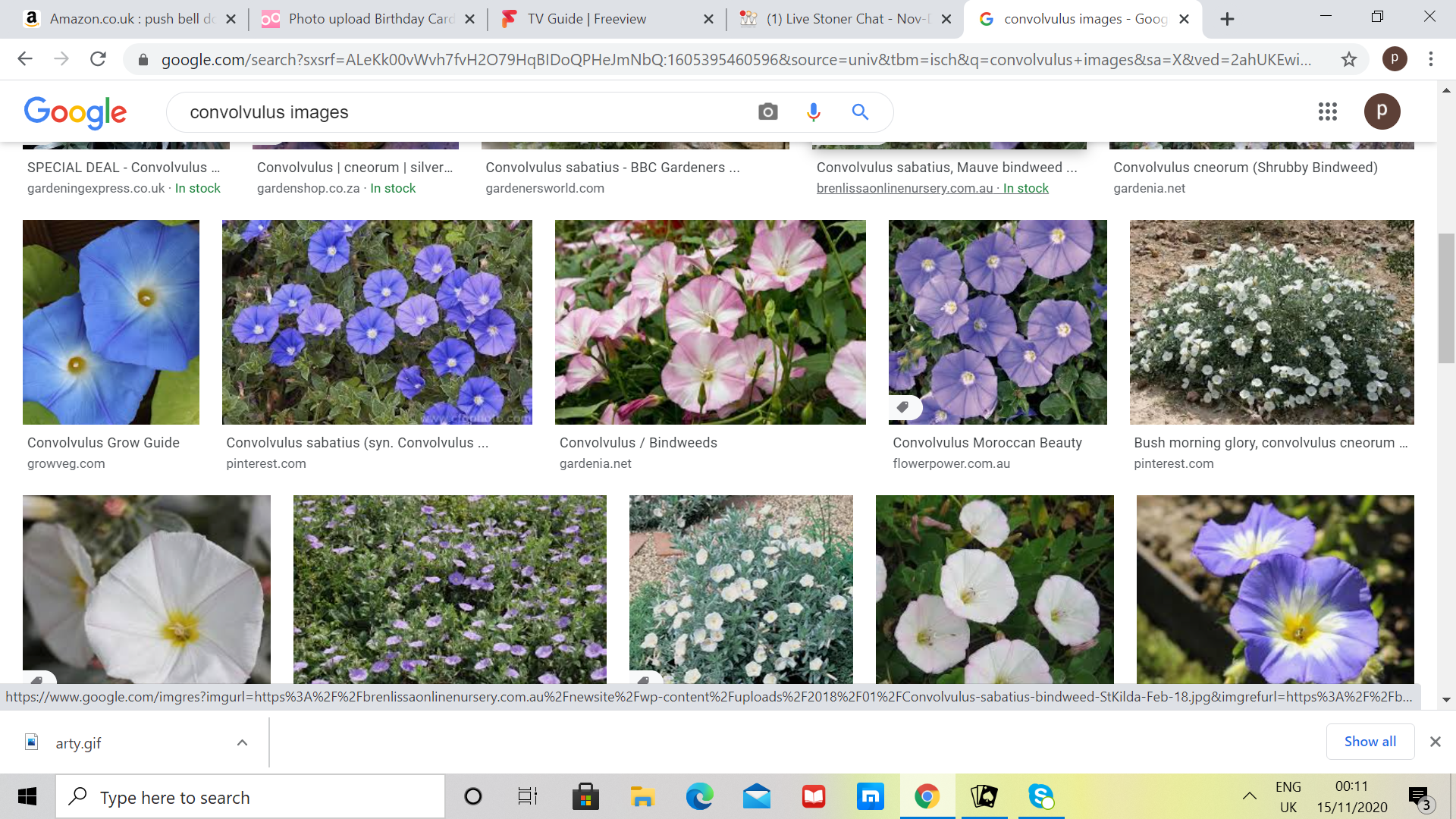The image size is (1456, 819).
Task: Start voice search microphone
Action: click(813, 112)
